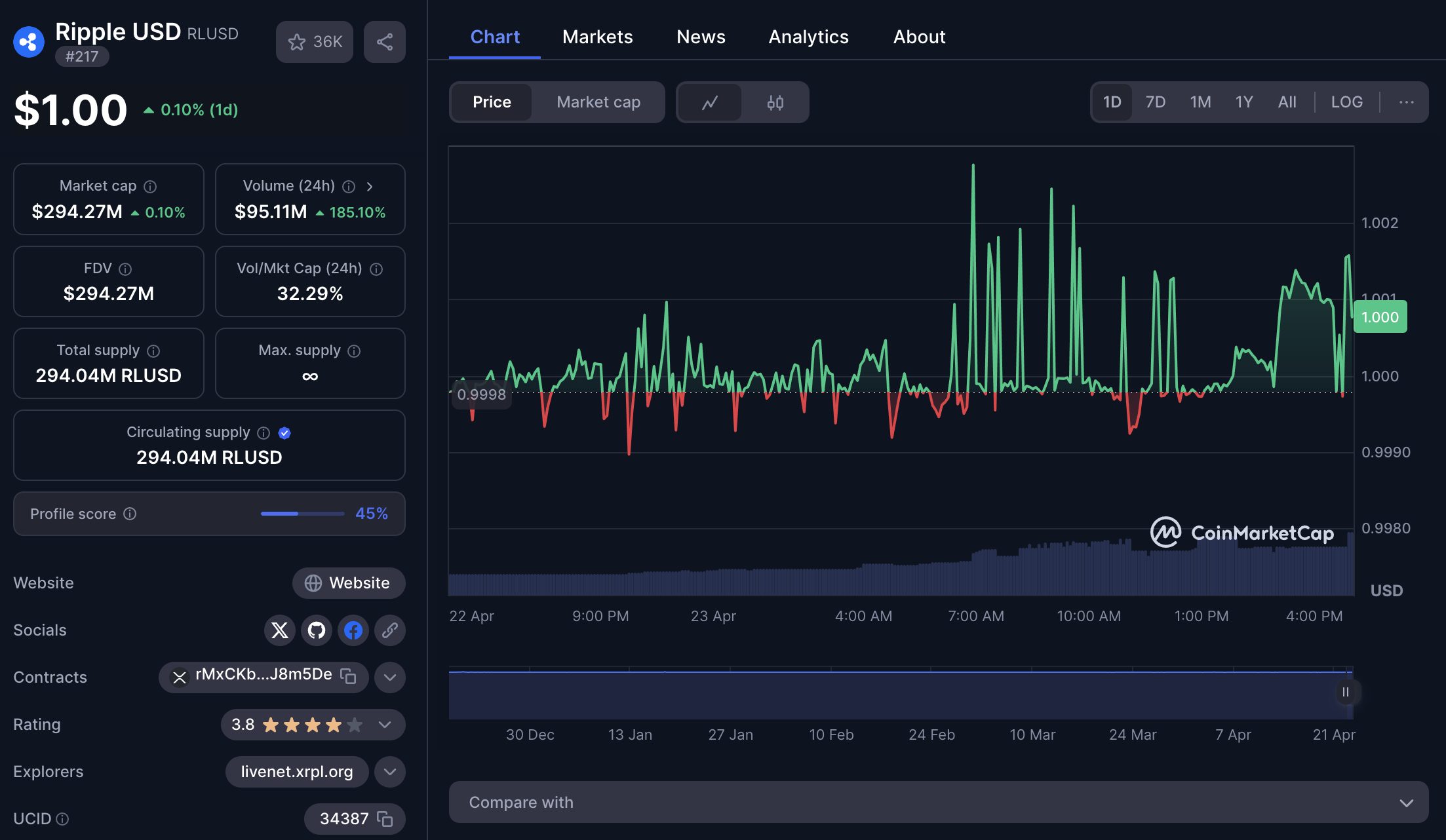Click the 45% profile score bar
The width and height of the screenshot is (1446, 840).
coord(302,514)
